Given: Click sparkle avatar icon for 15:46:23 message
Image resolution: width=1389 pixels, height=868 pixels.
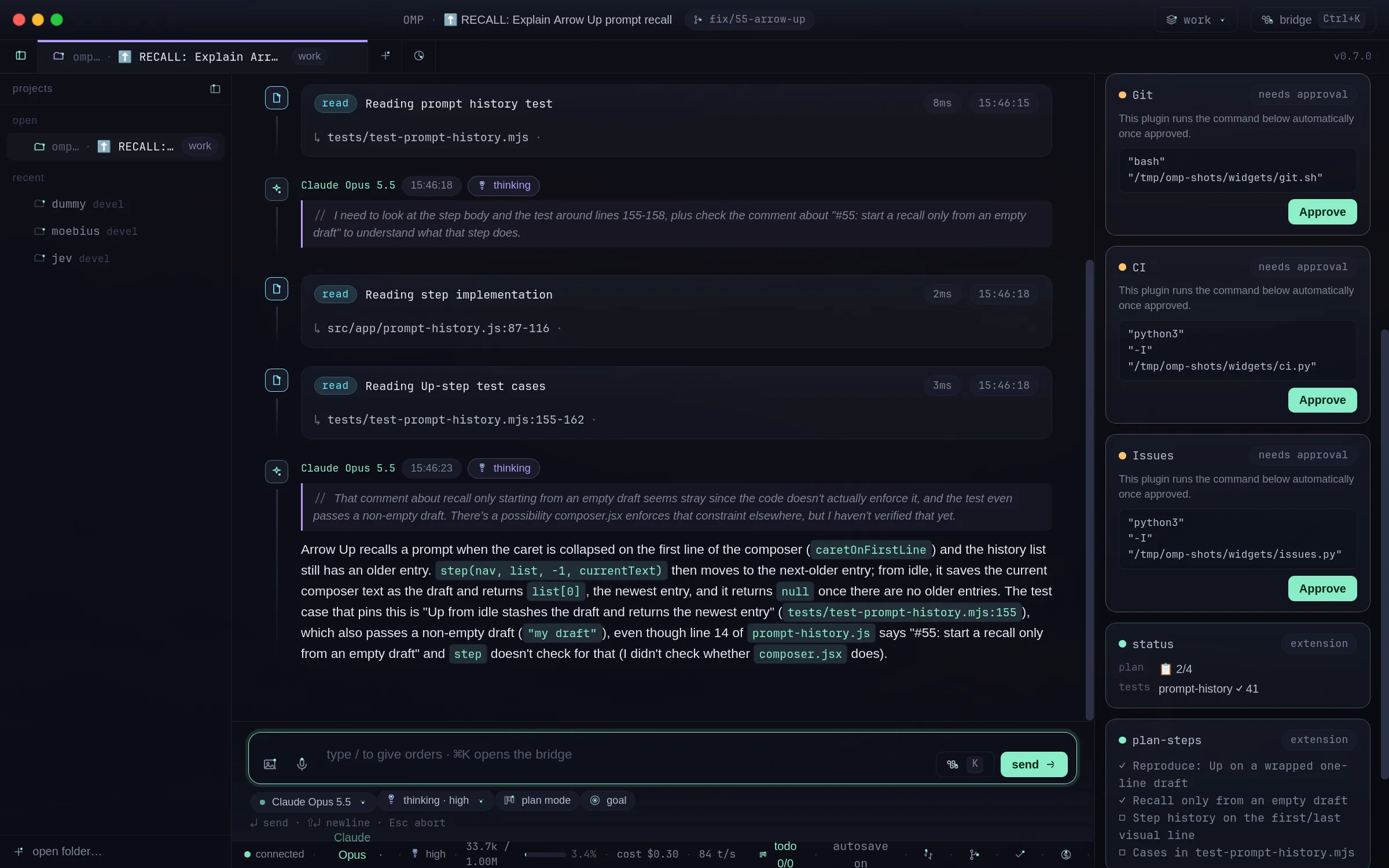Looking at the screenshot, I should pos(277,472).
